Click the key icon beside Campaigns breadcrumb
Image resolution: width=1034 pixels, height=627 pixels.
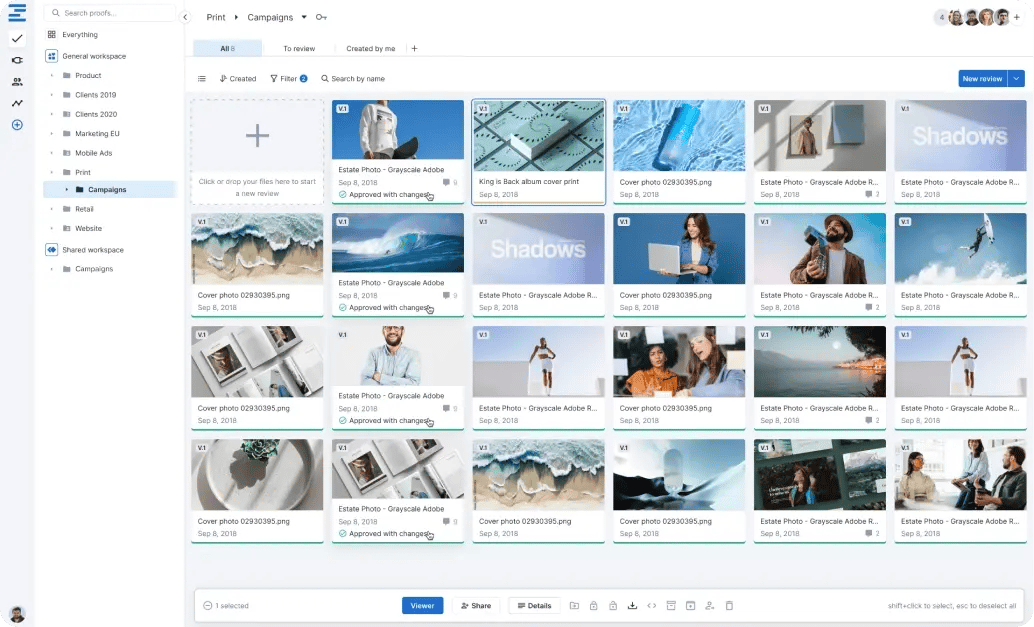coord(321,18)
